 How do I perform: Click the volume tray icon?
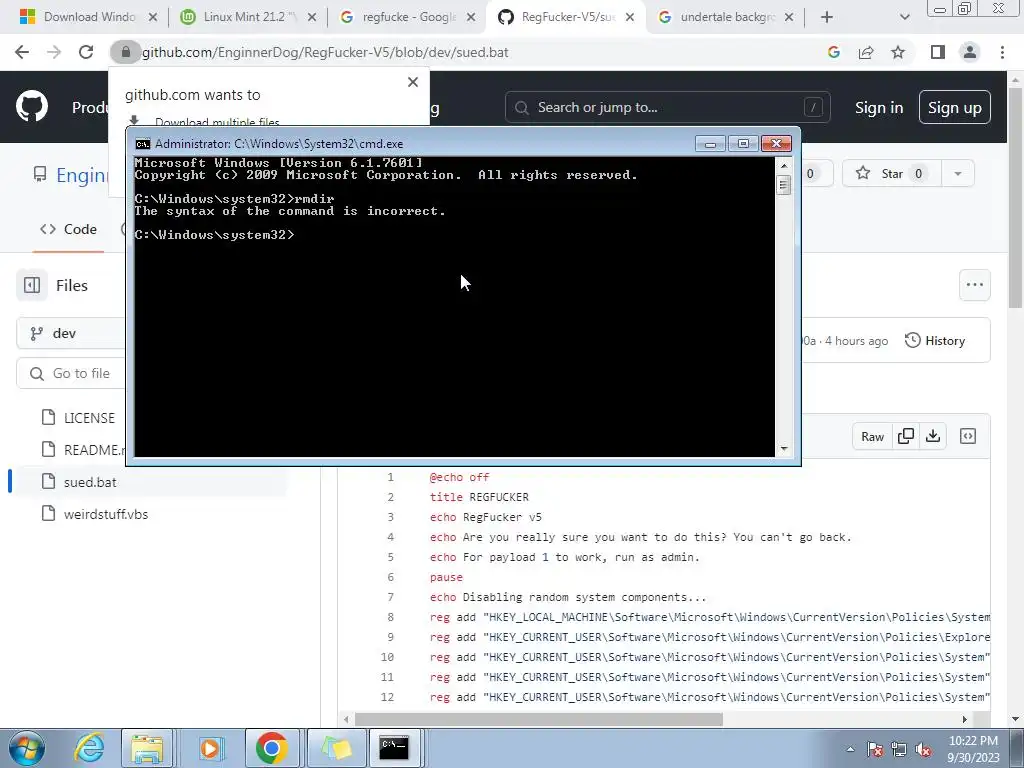pos(923,750)
